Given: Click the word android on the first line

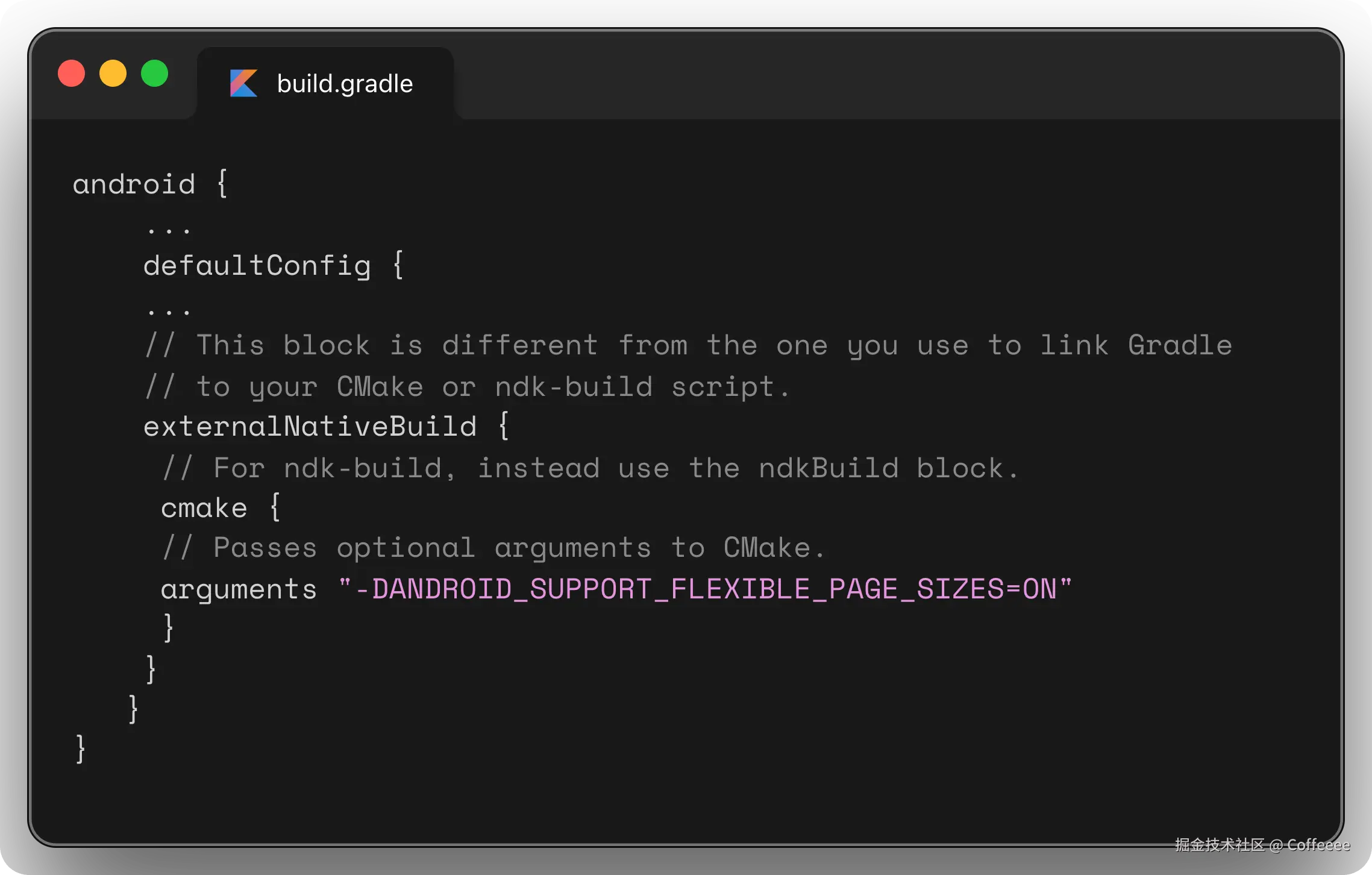Looking at the screenshot, I should [x=134, y=184].
